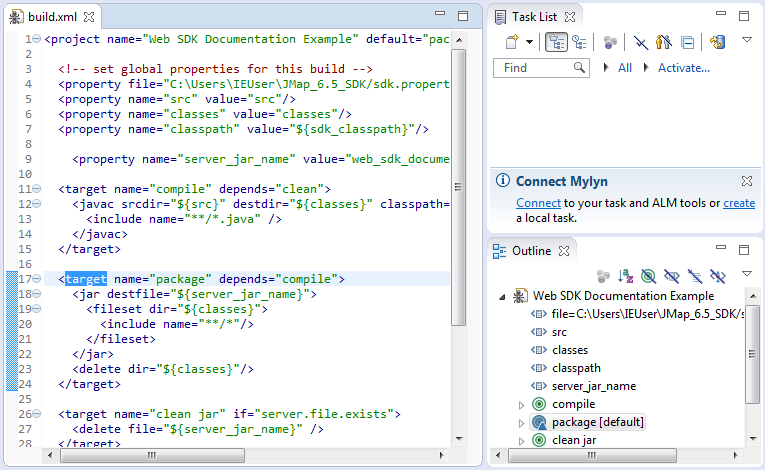Toggle Categorized task presentation button
765x470 pixels.
(x=557, y=42)
